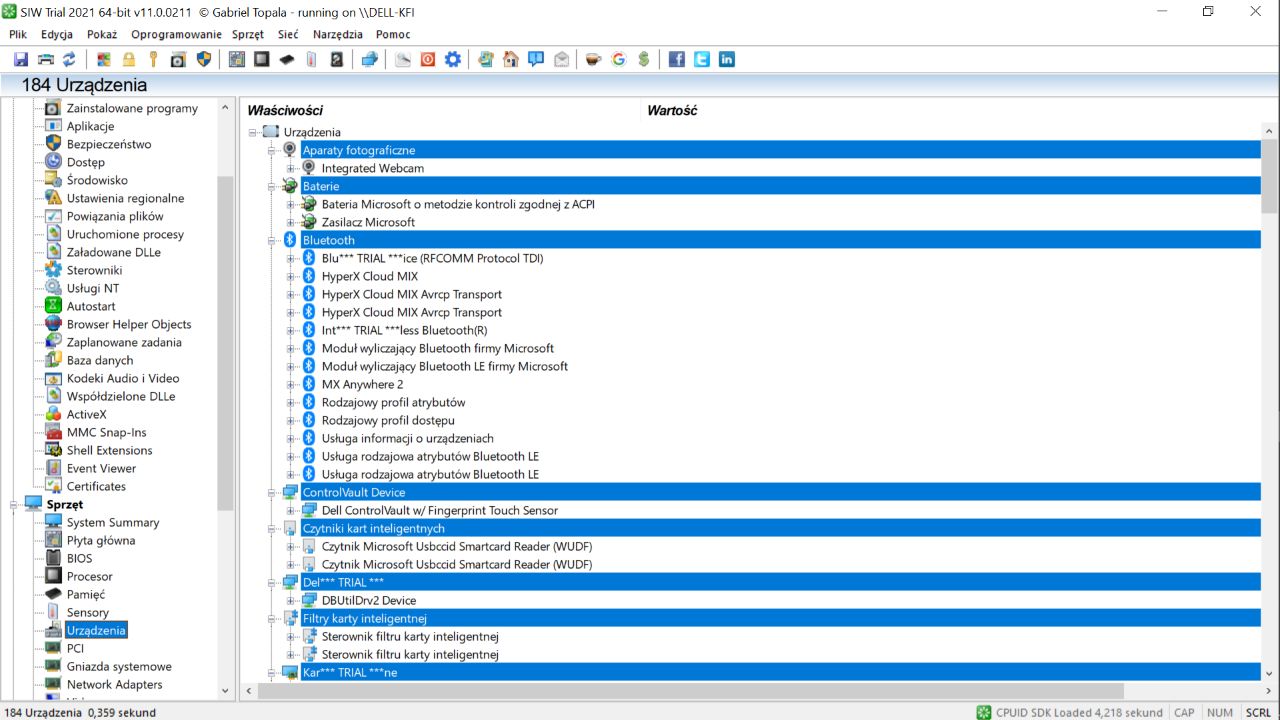
Task: Select BIOS in the sidebar
Action: (x=79, y=558)
